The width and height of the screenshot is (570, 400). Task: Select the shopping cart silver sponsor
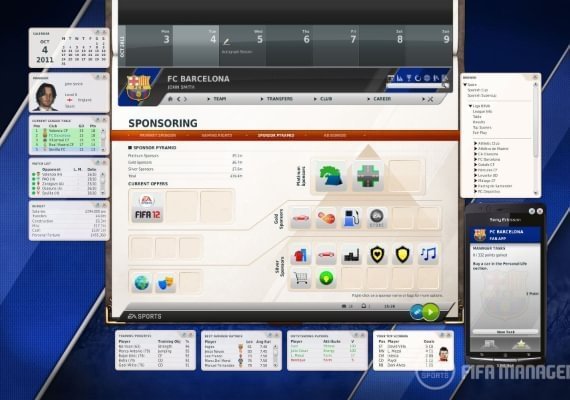click(x=301, y=279)
